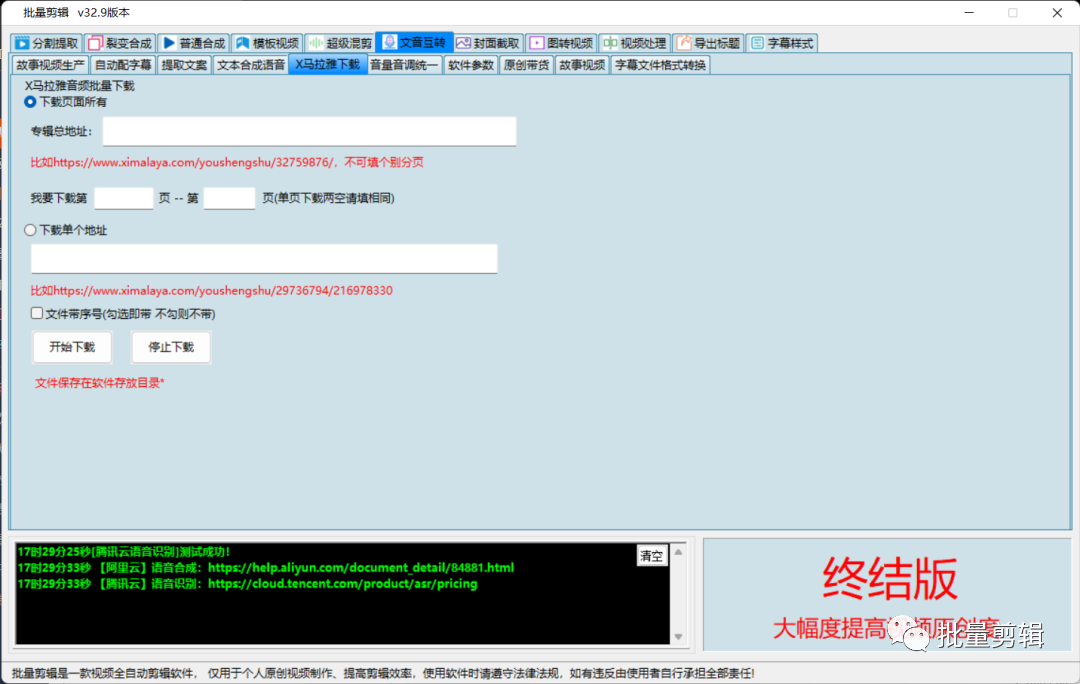Click the 裂变合成 tab icon

[x=95, y=43]
